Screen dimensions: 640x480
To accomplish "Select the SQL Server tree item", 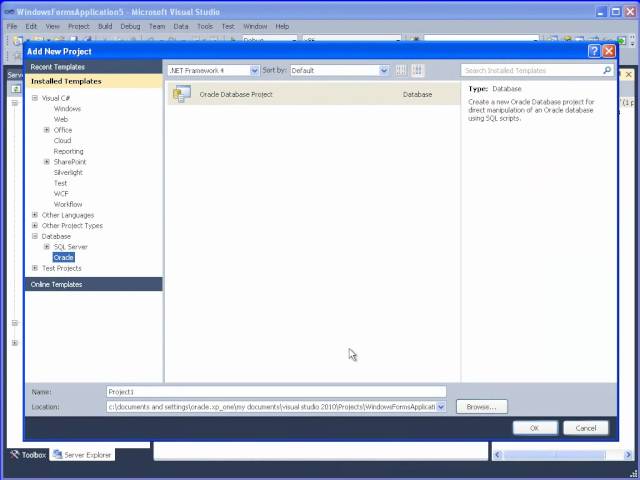I will [71, 247].
